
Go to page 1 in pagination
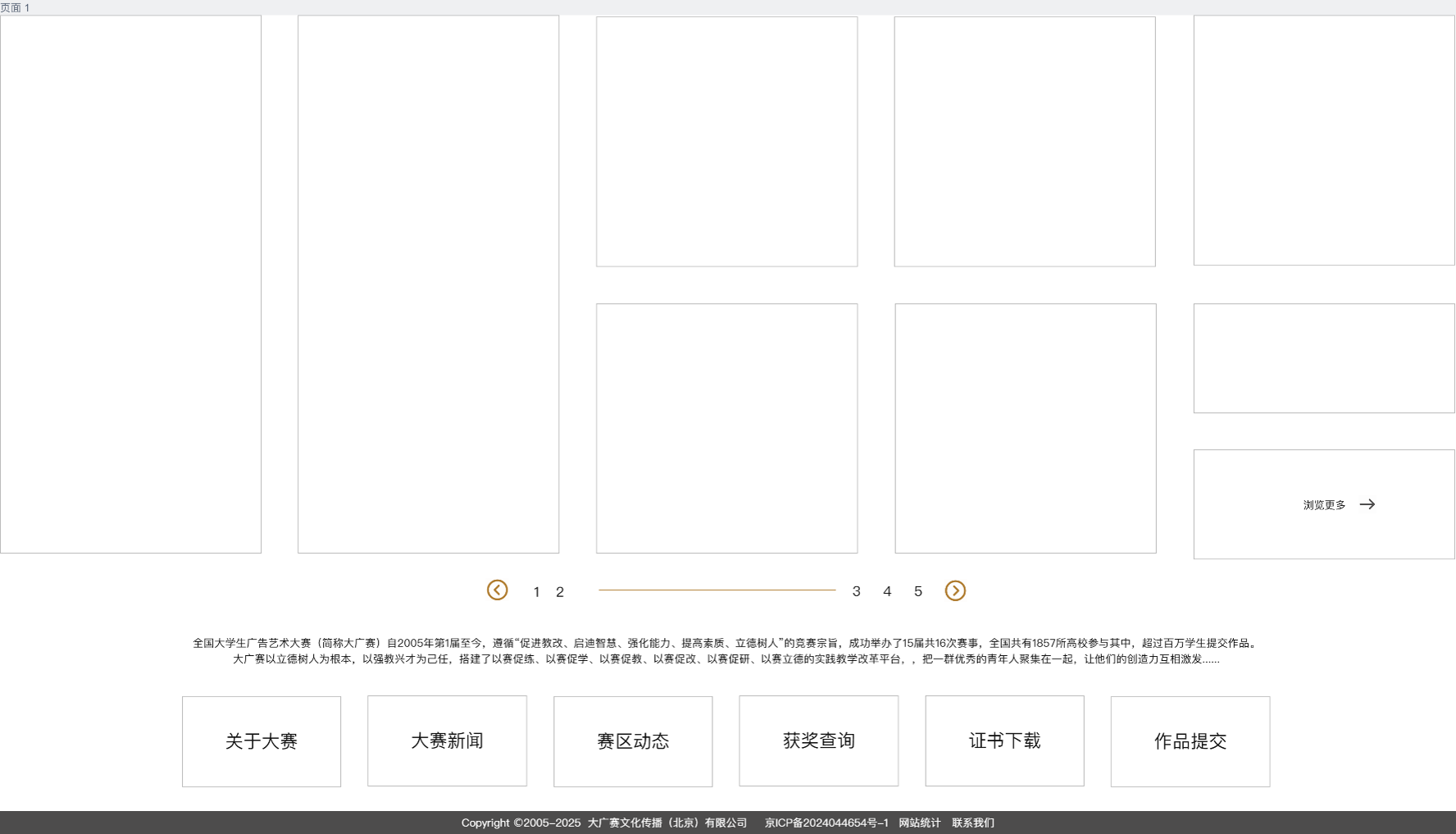click(536, 592)
